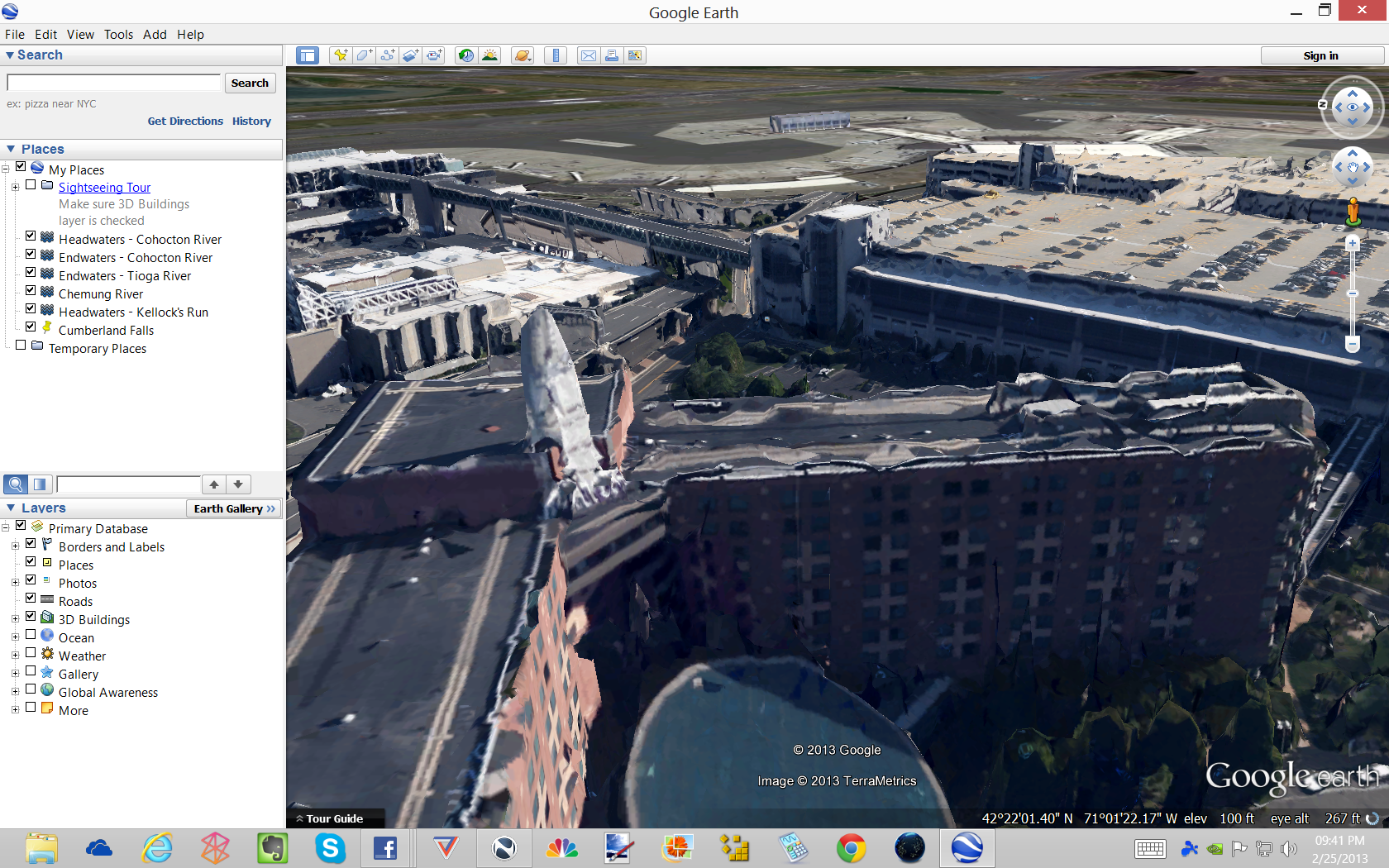Expand the Sightseeing Tour folder
This screenshot has width=1389, height=868.
(x=15, y=188)
